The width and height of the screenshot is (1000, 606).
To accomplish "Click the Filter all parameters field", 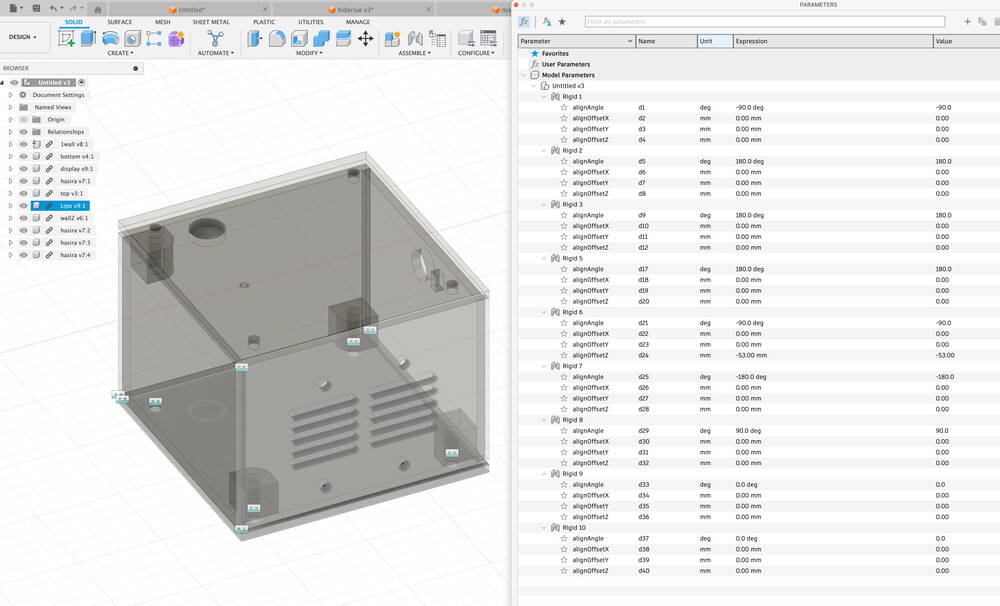I will pos(765,22).
